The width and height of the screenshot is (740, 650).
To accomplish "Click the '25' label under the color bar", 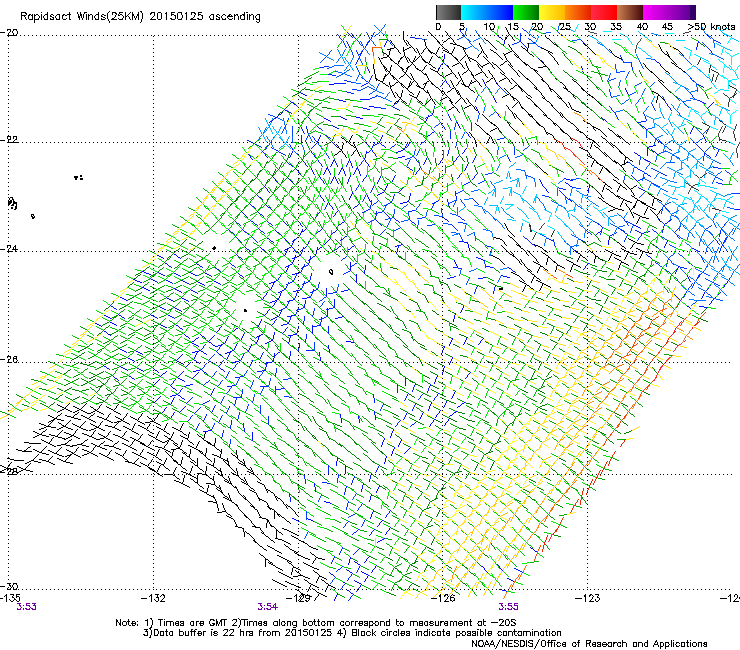I will [564, 27].
